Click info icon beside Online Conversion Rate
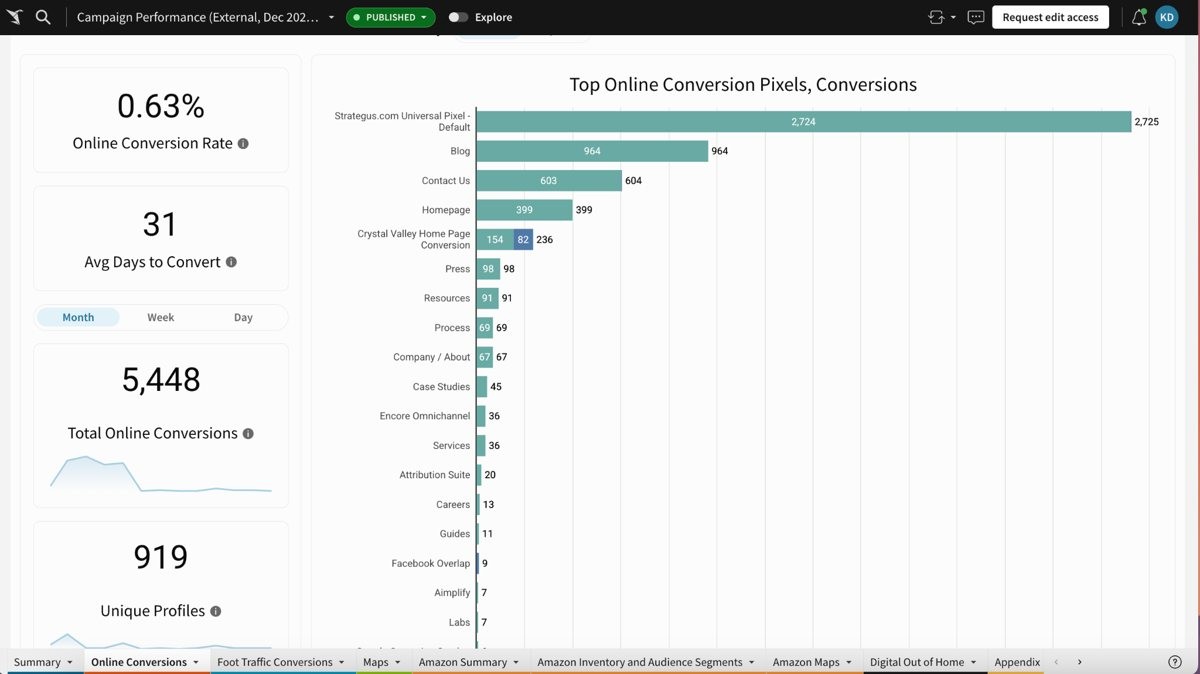1200x674 pixels. (243, 143)
